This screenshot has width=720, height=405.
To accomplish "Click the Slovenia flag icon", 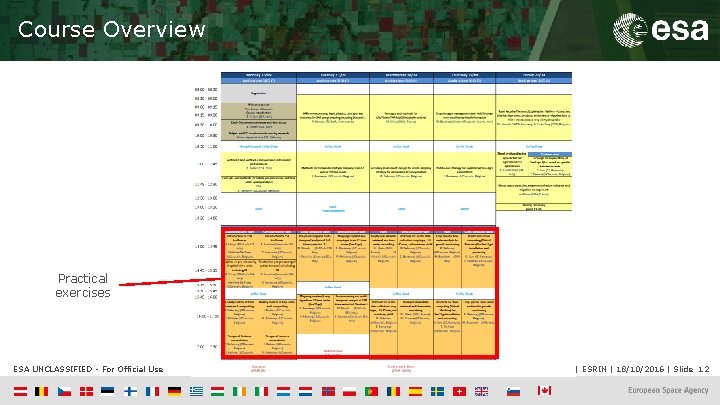I will point(513,391).
